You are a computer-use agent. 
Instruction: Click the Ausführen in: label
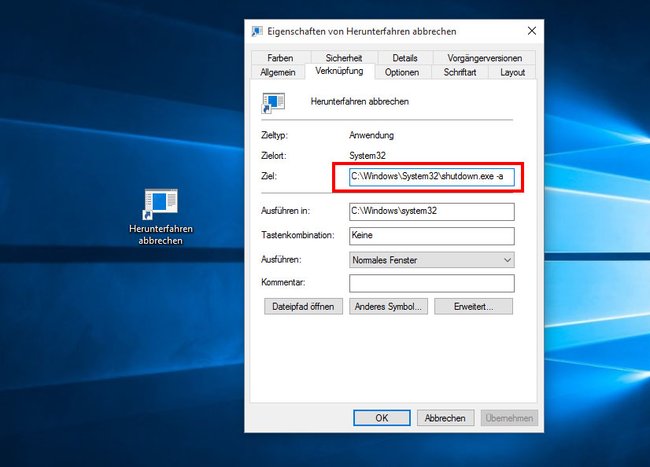(285, 211)
